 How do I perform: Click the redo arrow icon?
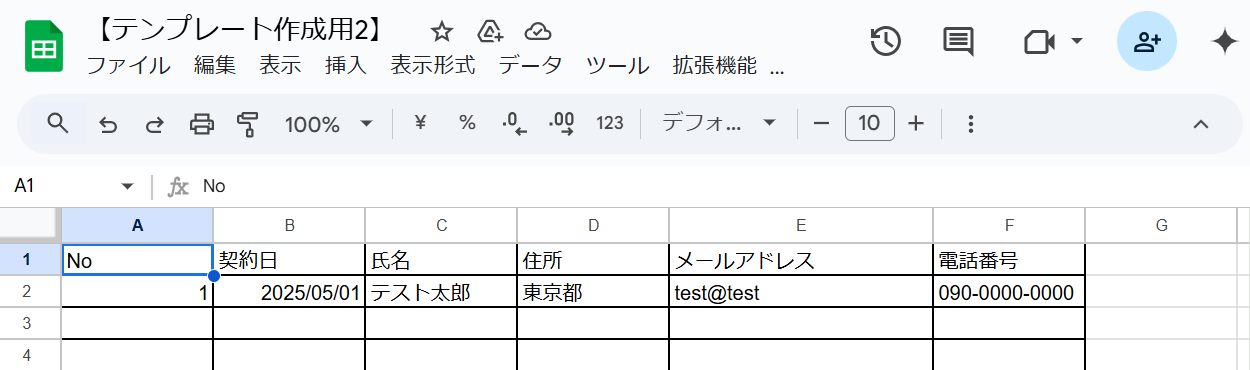[155, 124]
